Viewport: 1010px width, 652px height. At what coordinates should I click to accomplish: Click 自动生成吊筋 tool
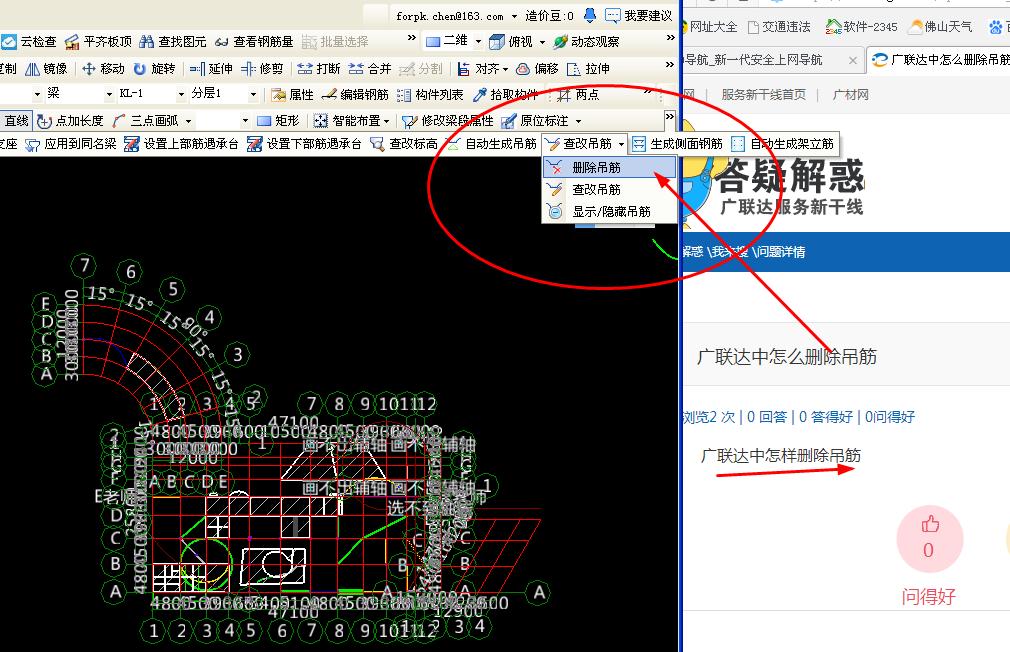(x=491, y=144)
